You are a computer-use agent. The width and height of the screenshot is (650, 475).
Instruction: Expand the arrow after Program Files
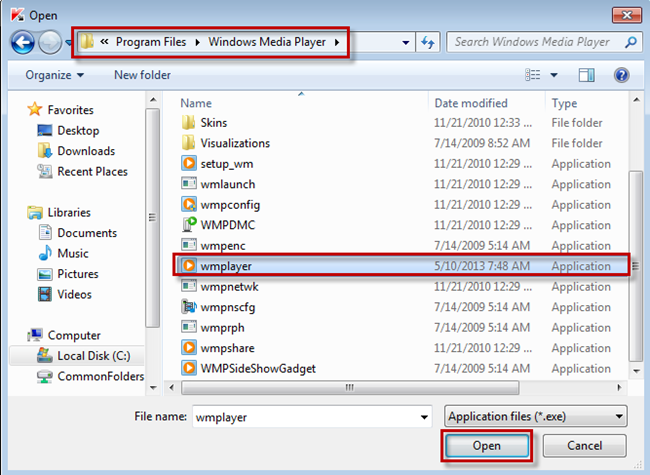[x=197, y=42]
